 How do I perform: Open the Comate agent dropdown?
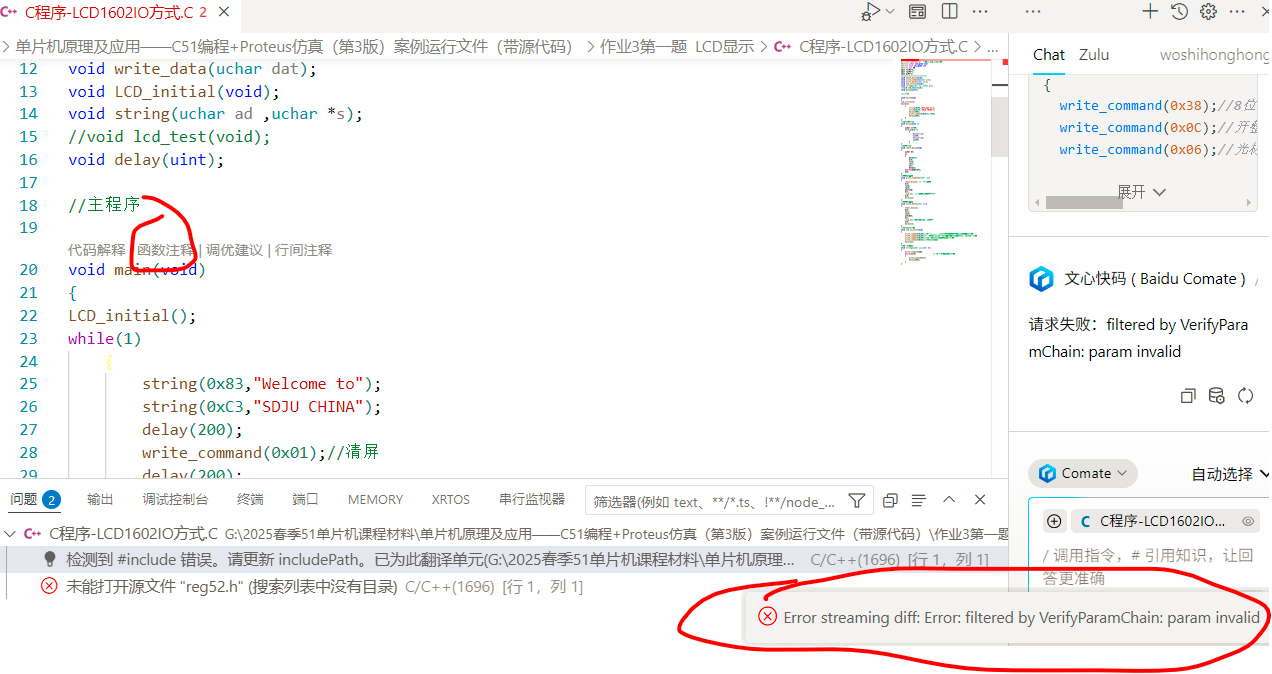1083,473
